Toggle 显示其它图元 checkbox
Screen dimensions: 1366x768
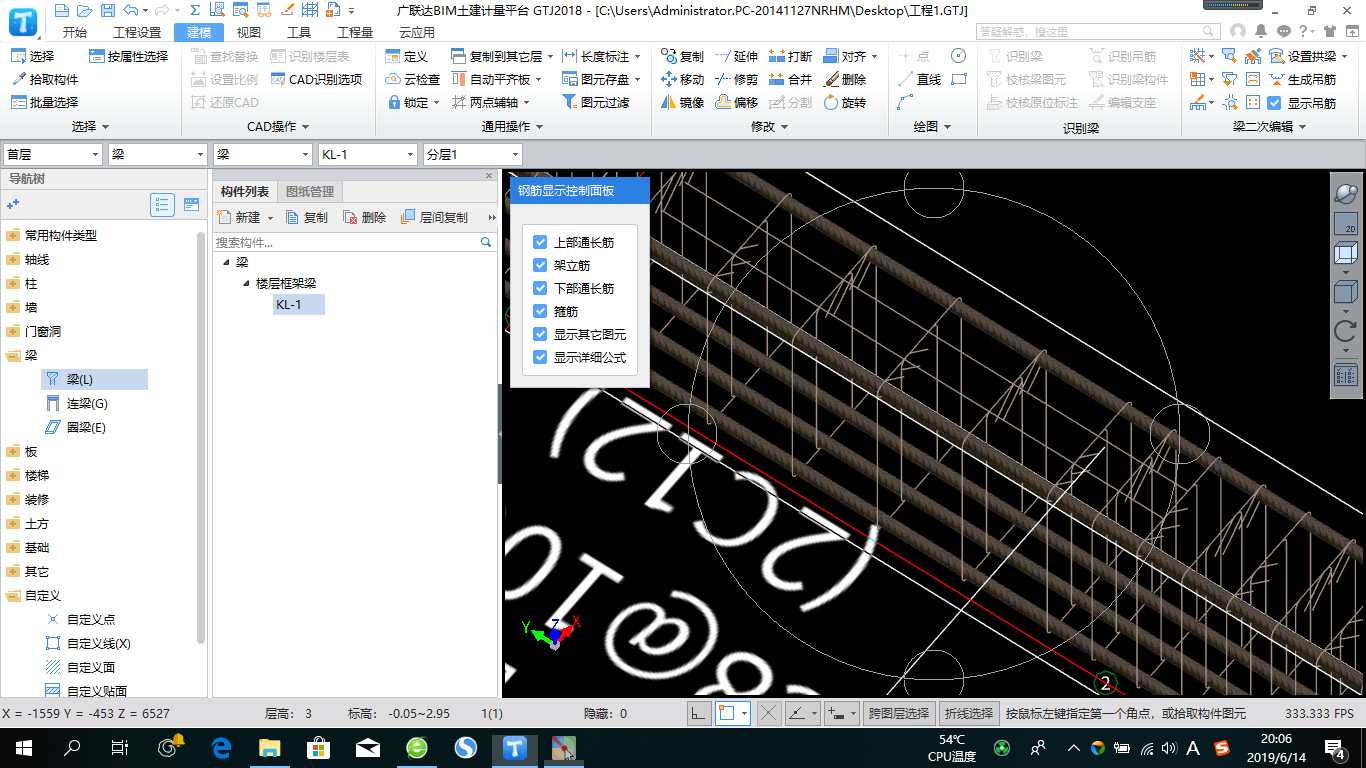(540, 335)
